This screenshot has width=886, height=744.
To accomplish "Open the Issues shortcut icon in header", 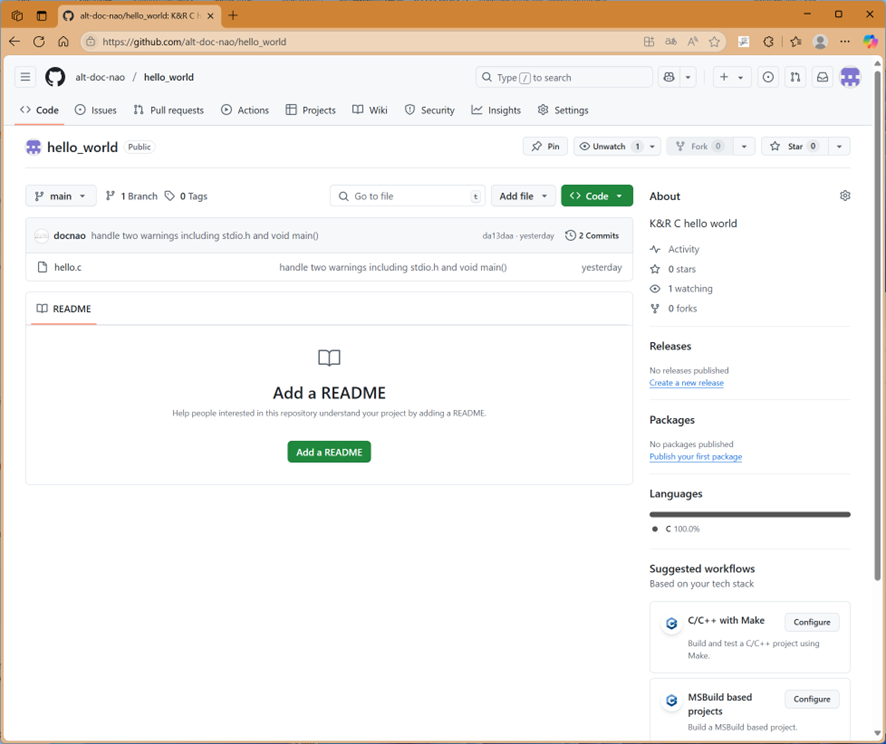I will pyautogui.click(x=768, y=77).
